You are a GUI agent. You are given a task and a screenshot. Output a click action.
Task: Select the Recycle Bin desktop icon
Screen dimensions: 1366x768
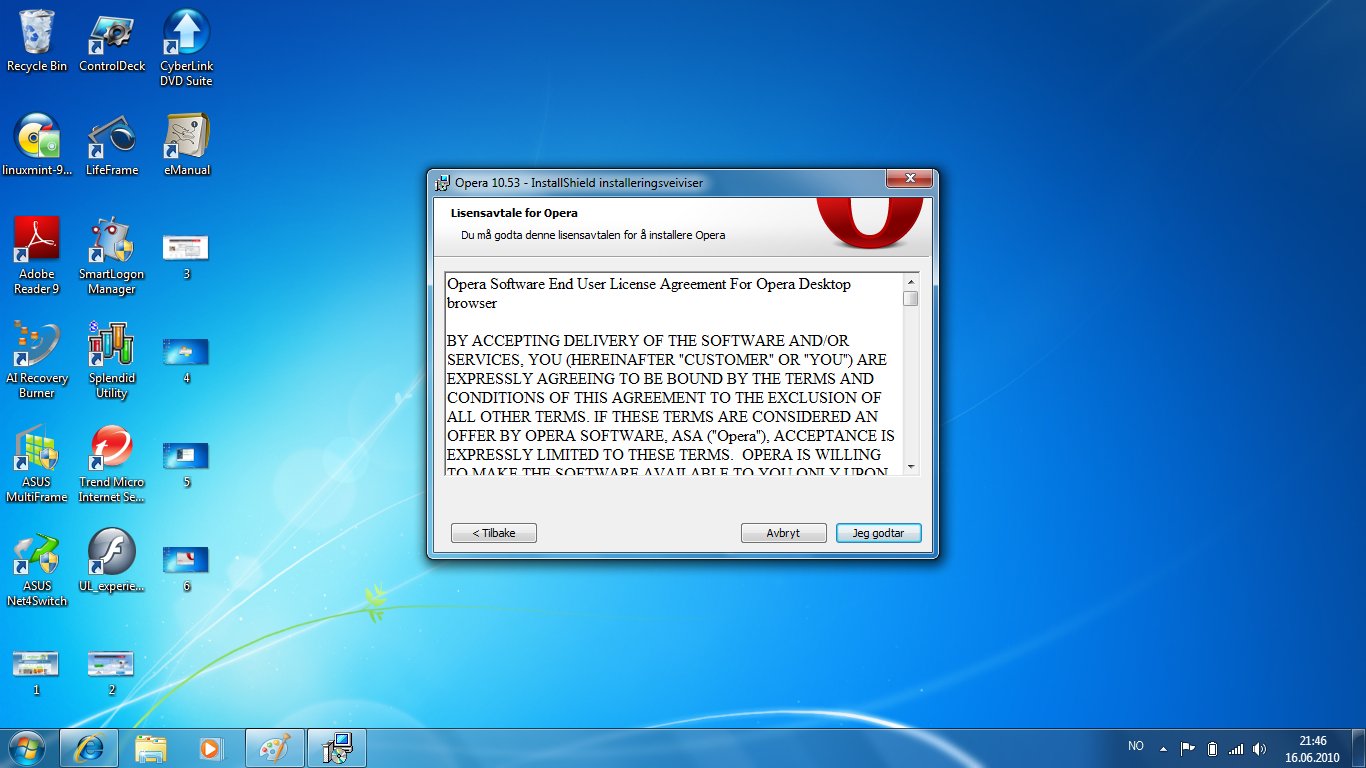[x=37, y=42]
